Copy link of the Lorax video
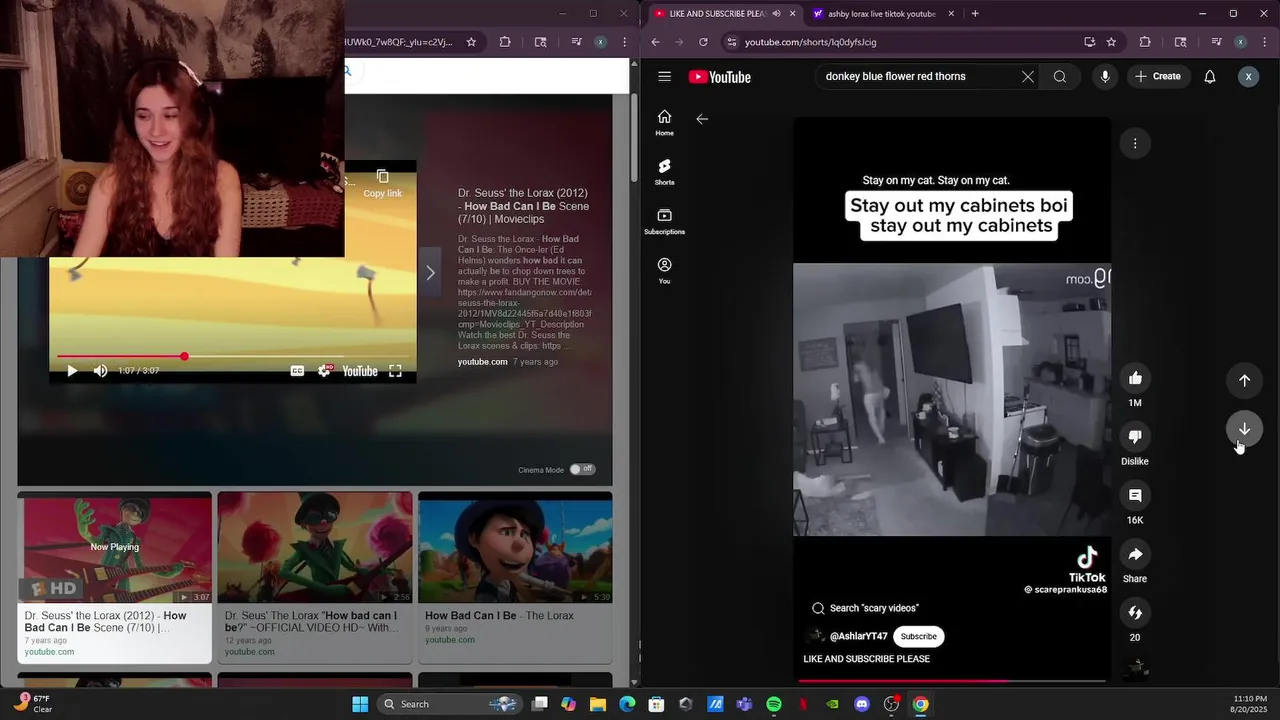Screen dimensions: 1280x720 pyautogui.click(x=382, y=184)
